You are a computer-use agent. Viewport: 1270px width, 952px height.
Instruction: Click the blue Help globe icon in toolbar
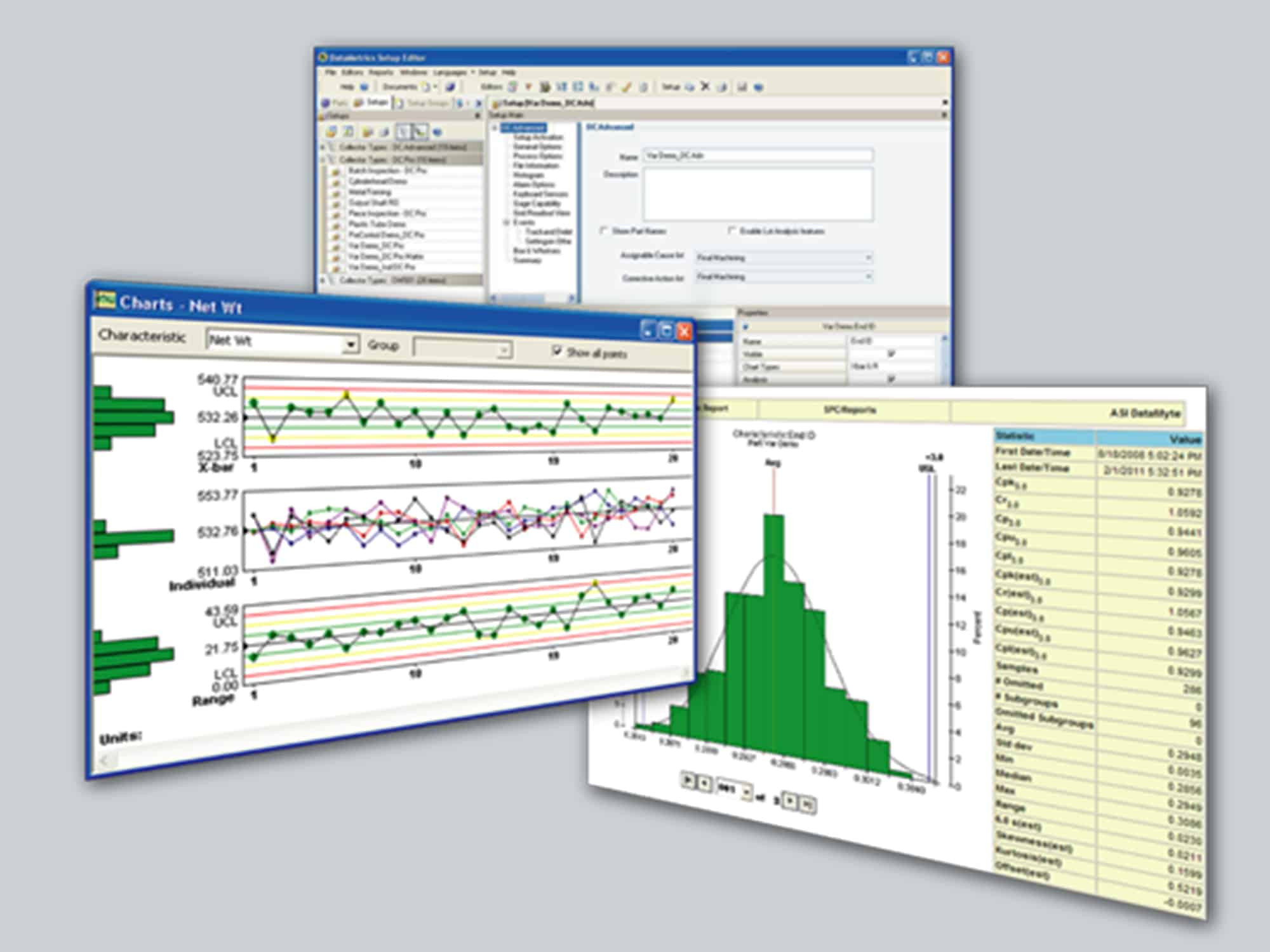pos(364,87)
